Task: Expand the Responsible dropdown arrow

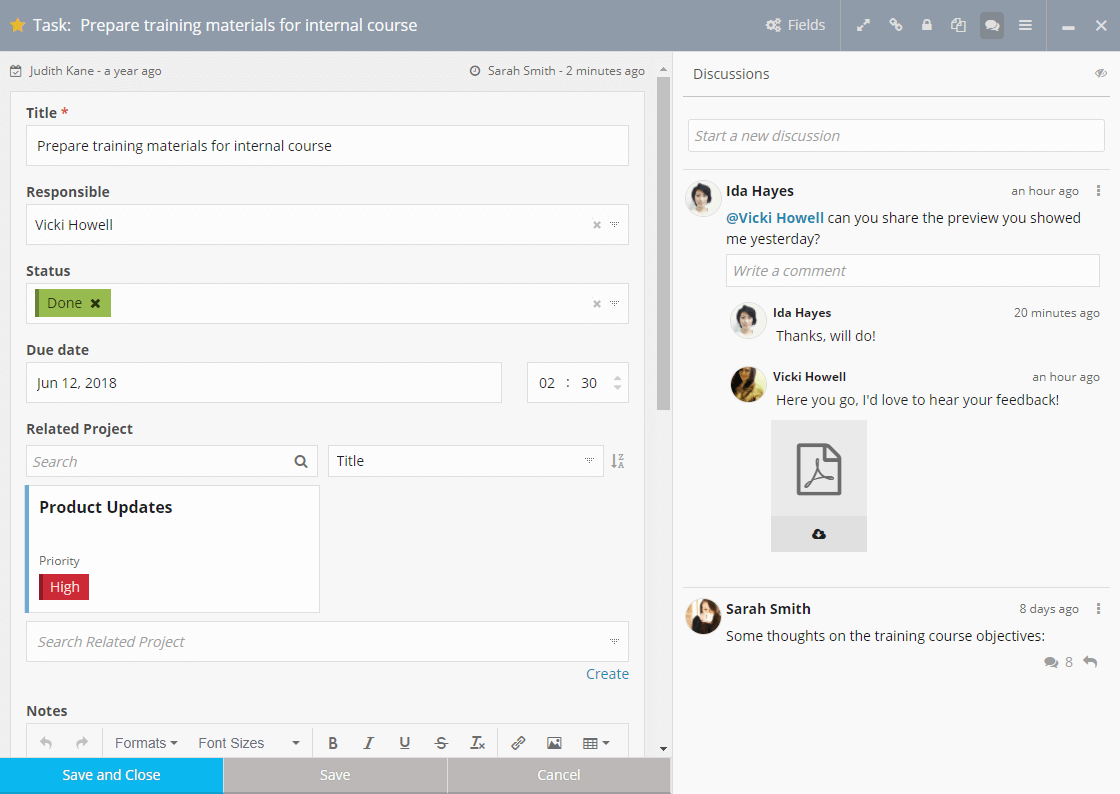Action: [615, 225]
